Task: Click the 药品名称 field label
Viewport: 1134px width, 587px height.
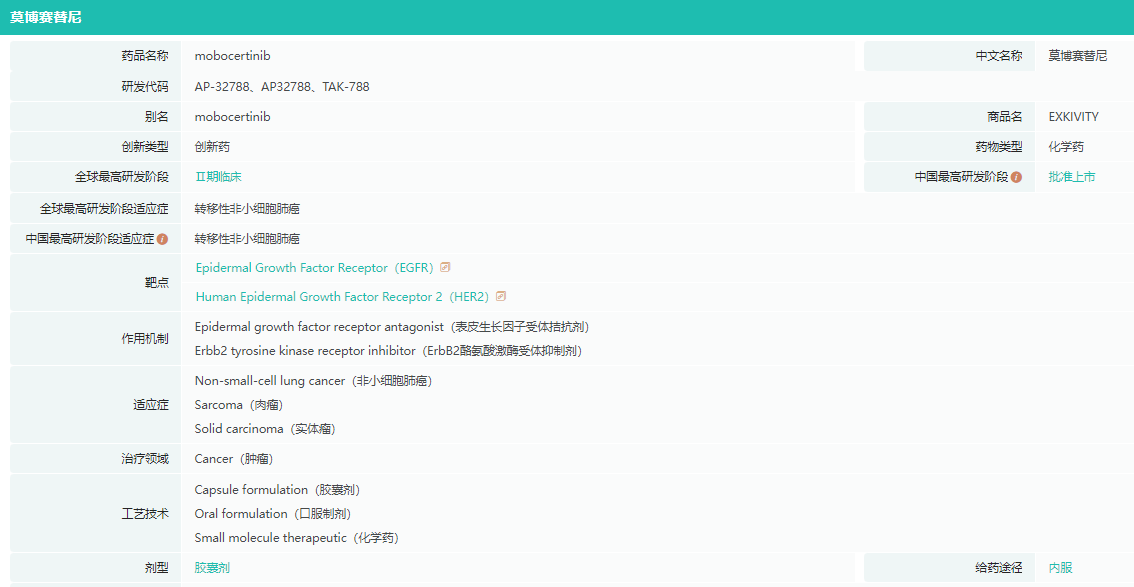Action: [x=145, y=56]
